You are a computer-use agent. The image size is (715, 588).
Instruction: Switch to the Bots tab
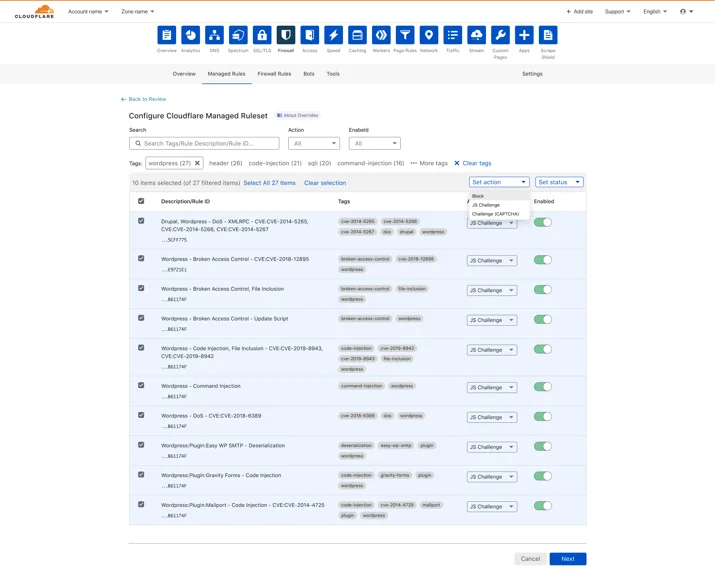[x=309, y=74]
